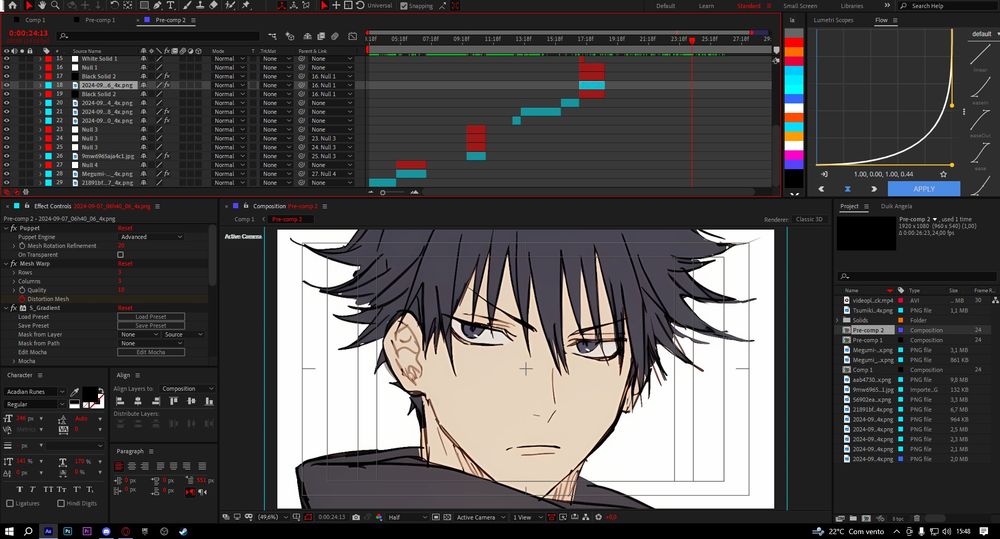Enable the Ligatures checkbox
This screenshot has width=1000, height=539.
pyautogui.click(x=10, y=503)
